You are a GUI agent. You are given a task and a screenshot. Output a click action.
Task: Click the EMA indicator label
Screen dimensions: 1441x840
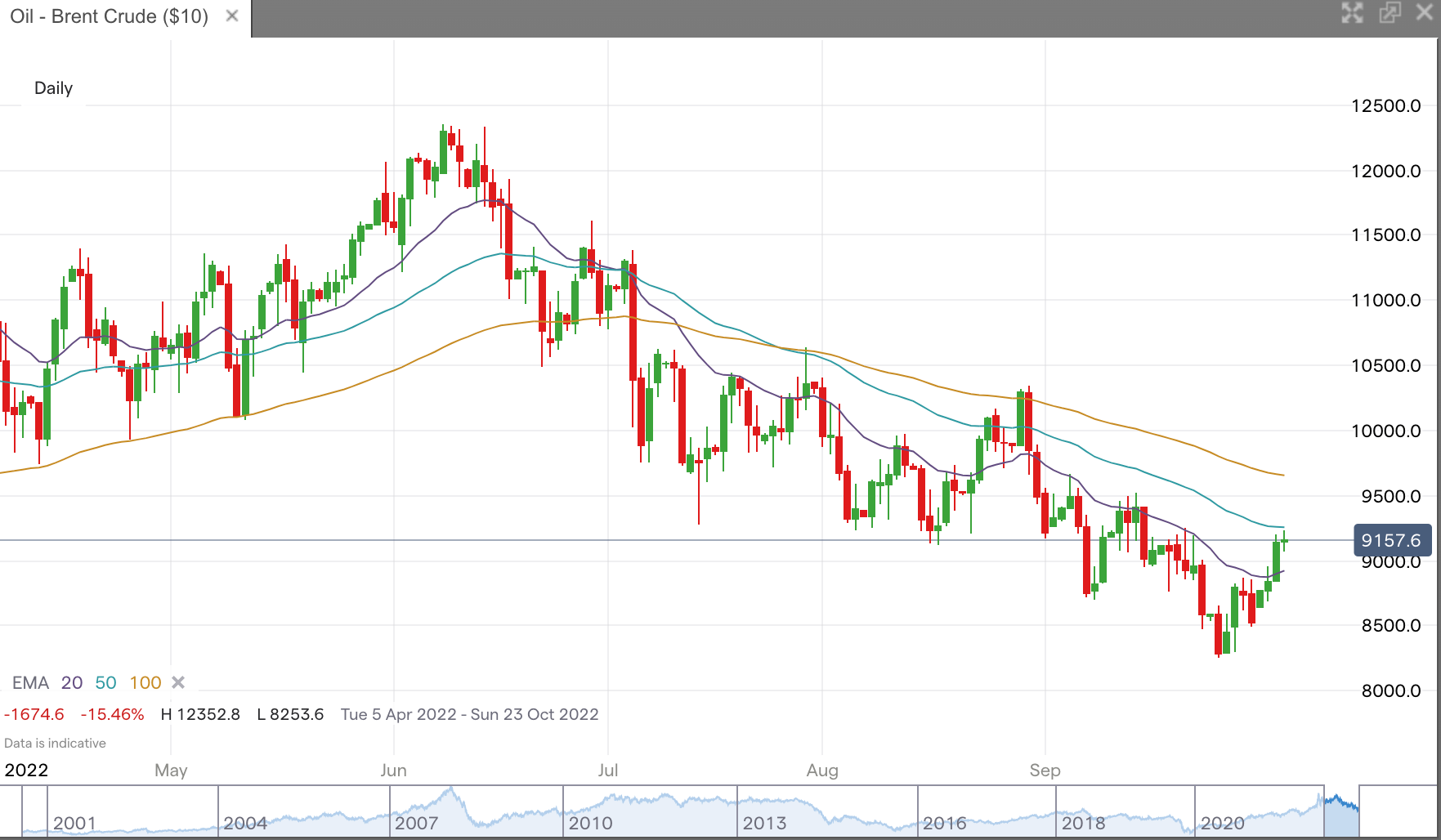tap(30, 683)
